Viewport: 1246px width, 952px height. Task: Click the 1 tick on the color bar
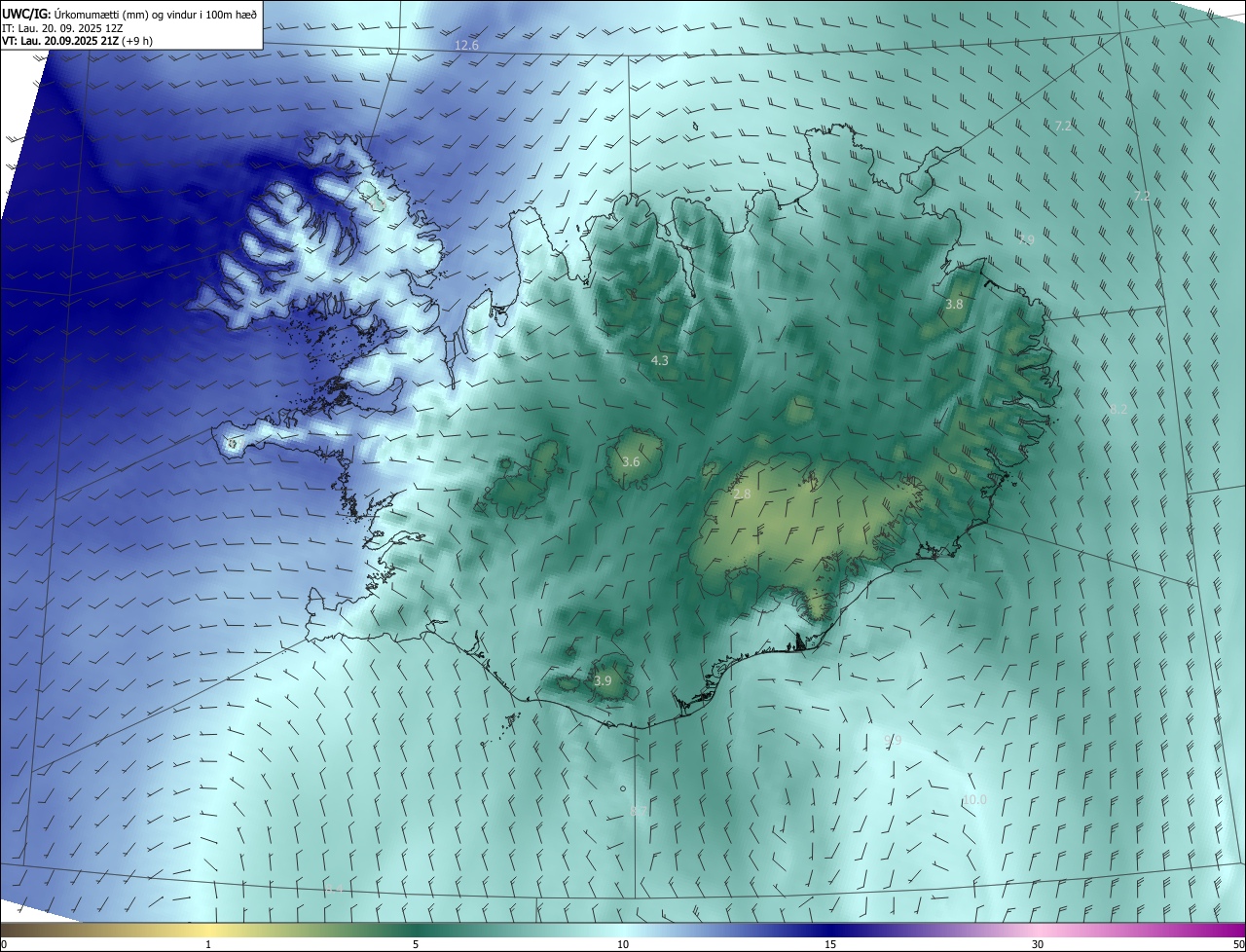(208, 944)
